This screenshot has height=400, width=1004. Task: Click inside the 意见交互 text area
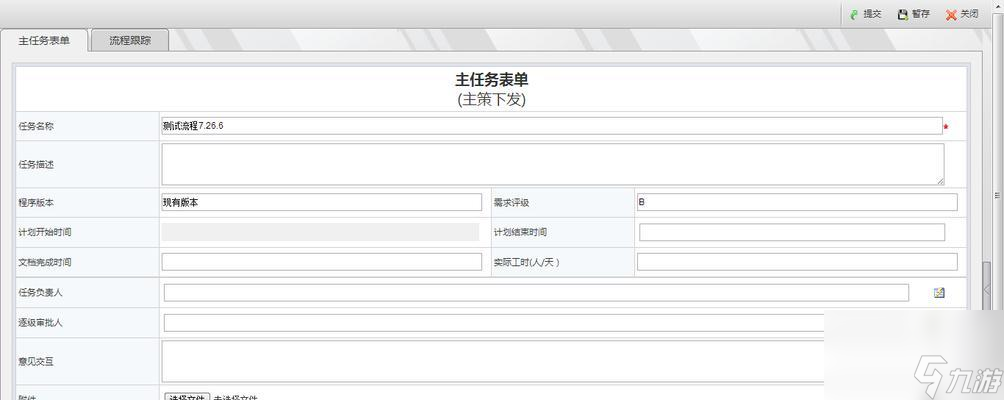(493, 362)
